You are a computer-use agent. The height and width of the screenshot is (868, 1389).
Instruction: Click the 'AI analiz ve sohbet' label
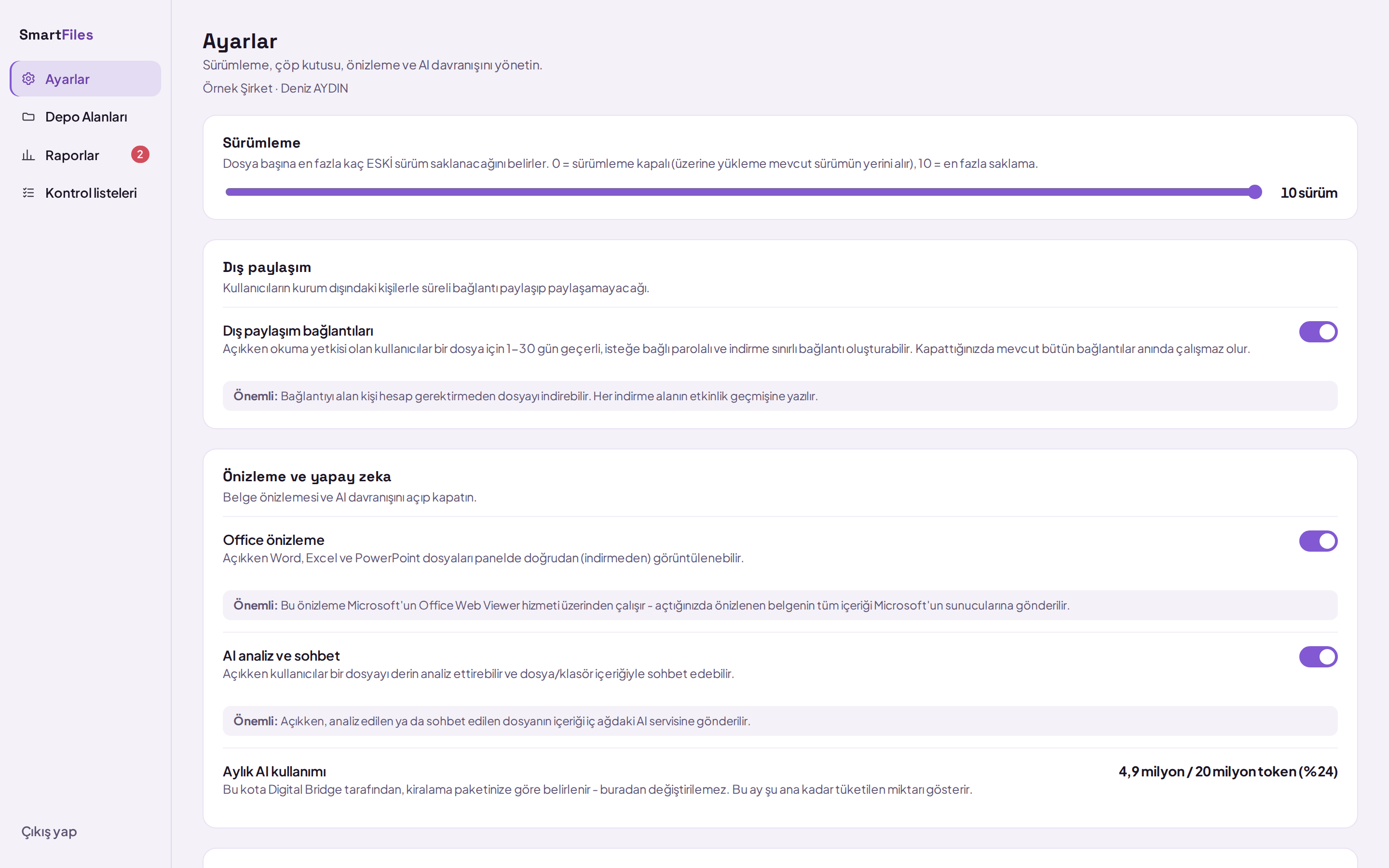click(281, 656)
